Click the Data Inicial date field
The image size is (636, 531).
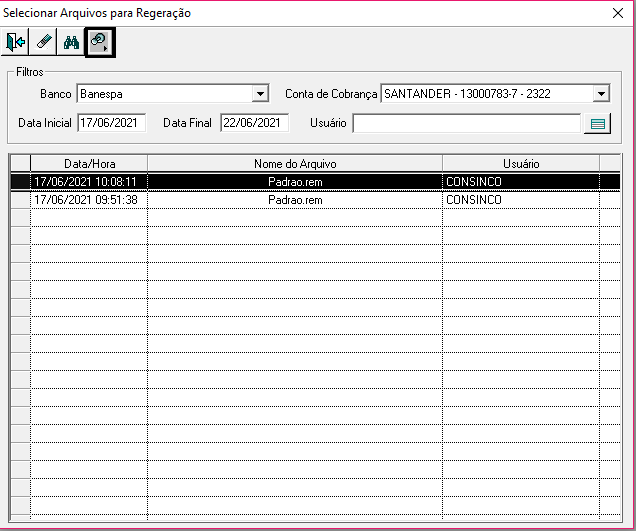tap(112, 123)
